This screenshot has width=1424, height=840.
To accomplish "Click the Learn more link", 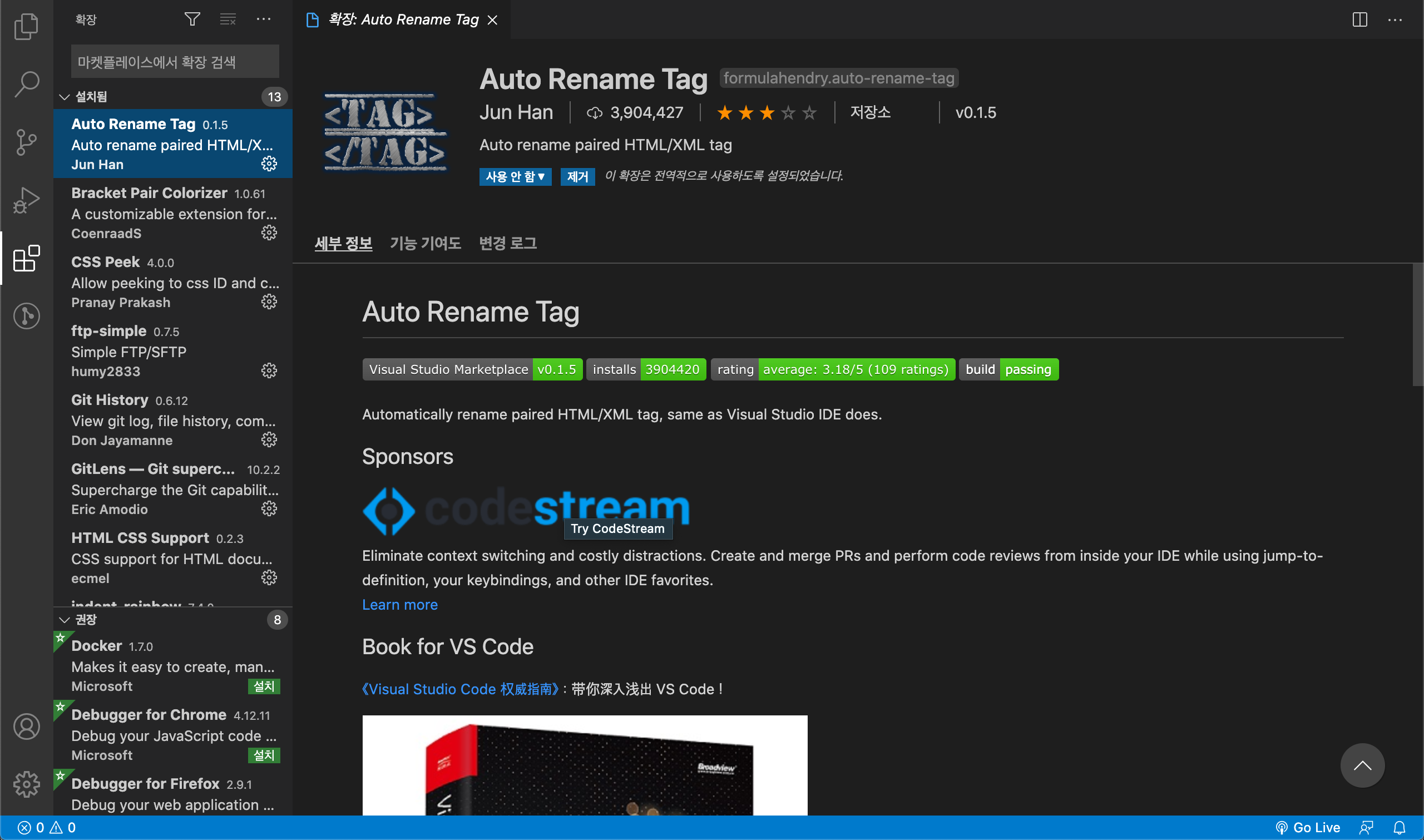I will pyautogui.click(x=399, y=605).
